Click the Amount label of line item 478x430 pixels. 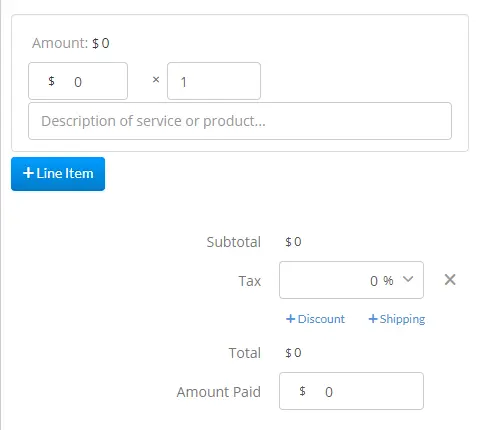coord(60,43)
